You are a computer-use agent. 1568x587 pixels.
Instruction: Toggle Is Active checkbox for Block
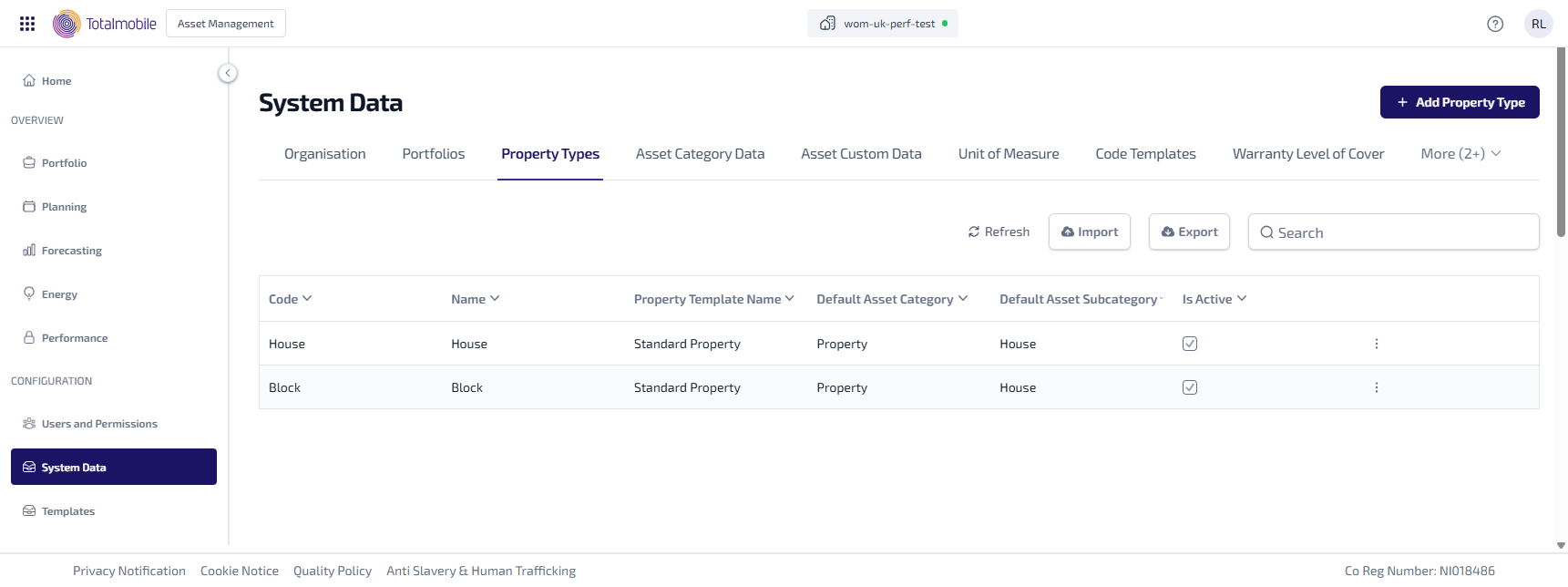coord(1190,387)
